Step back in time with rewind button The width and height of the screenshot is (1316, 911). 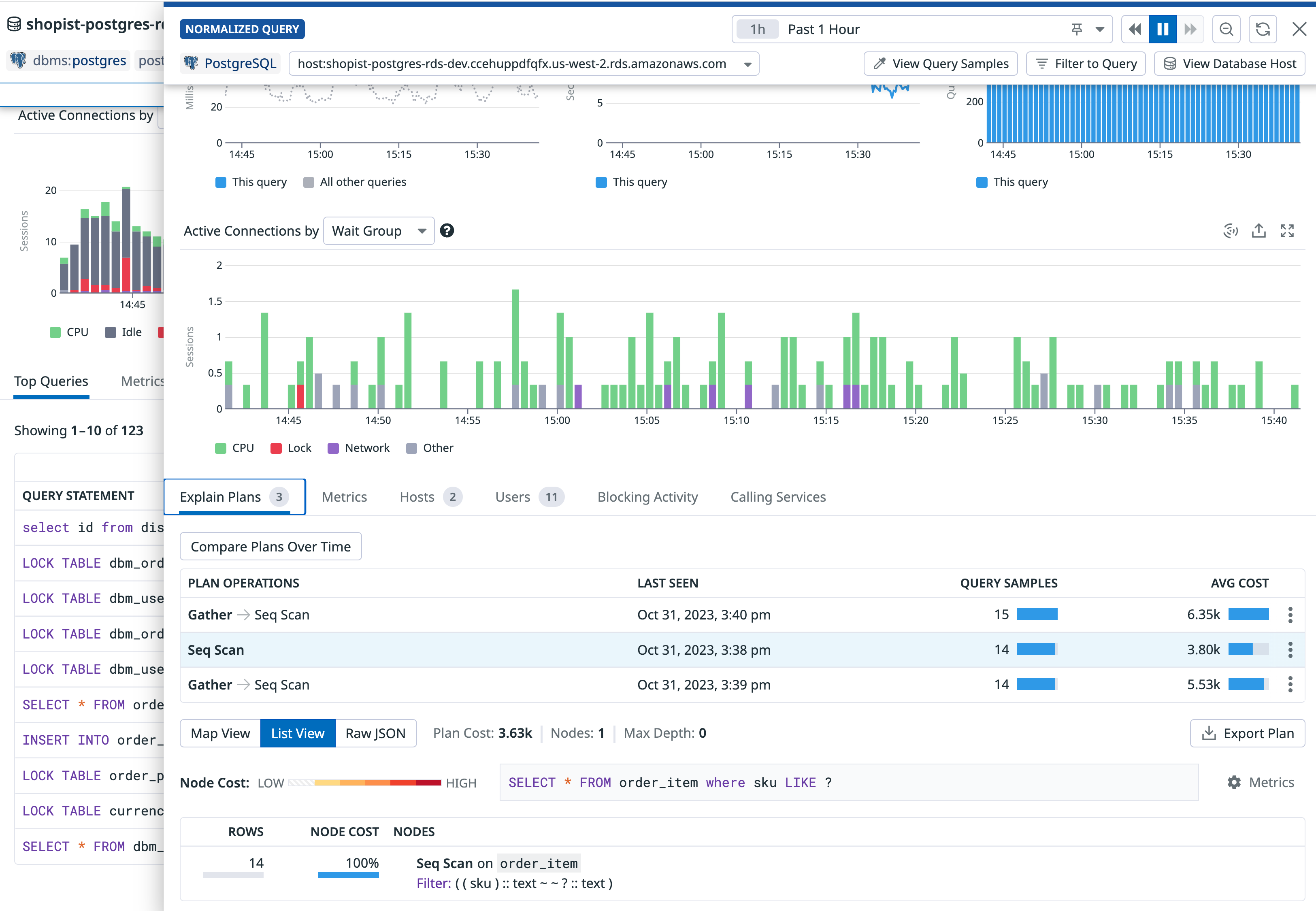pos(1135,29)
